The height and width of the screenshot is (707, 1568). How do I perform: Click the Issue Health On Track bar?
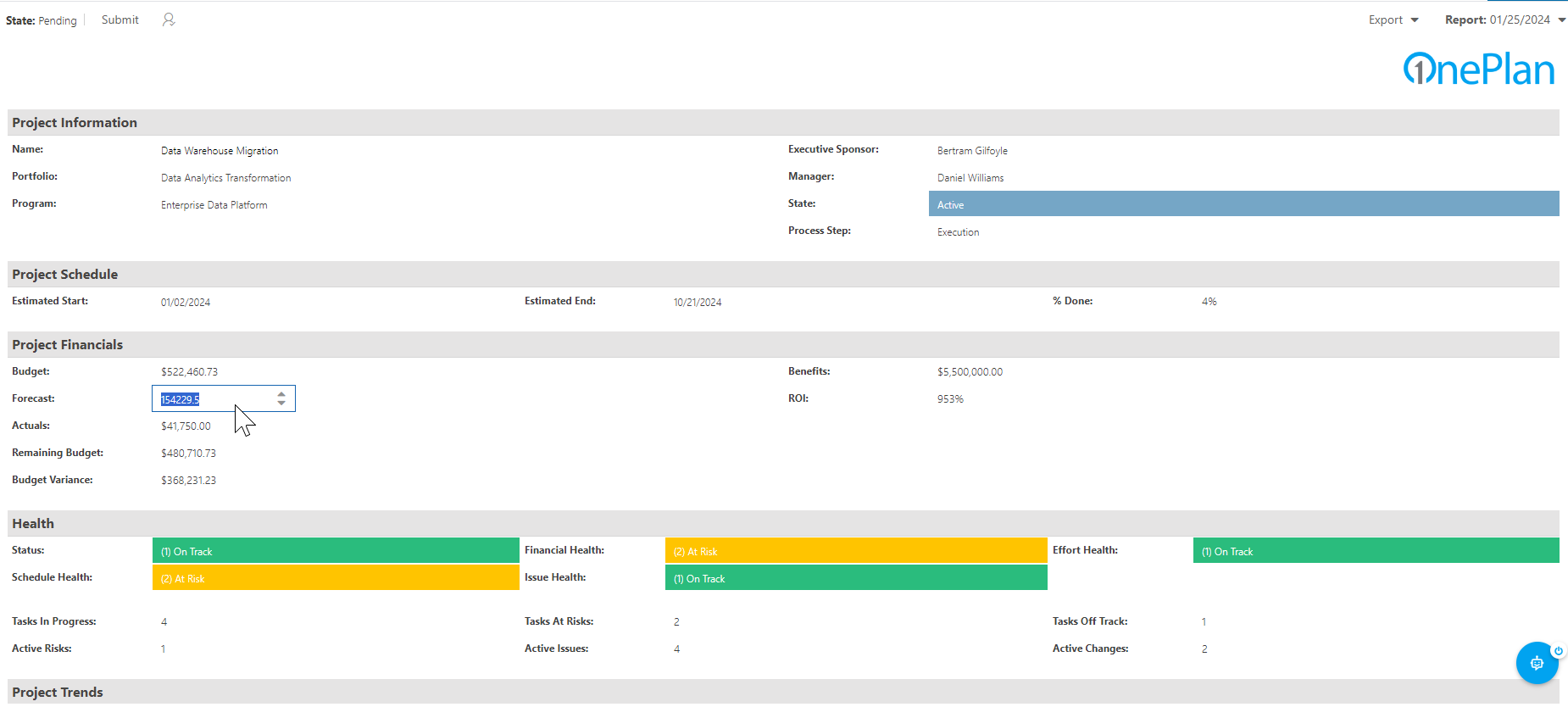856,578
